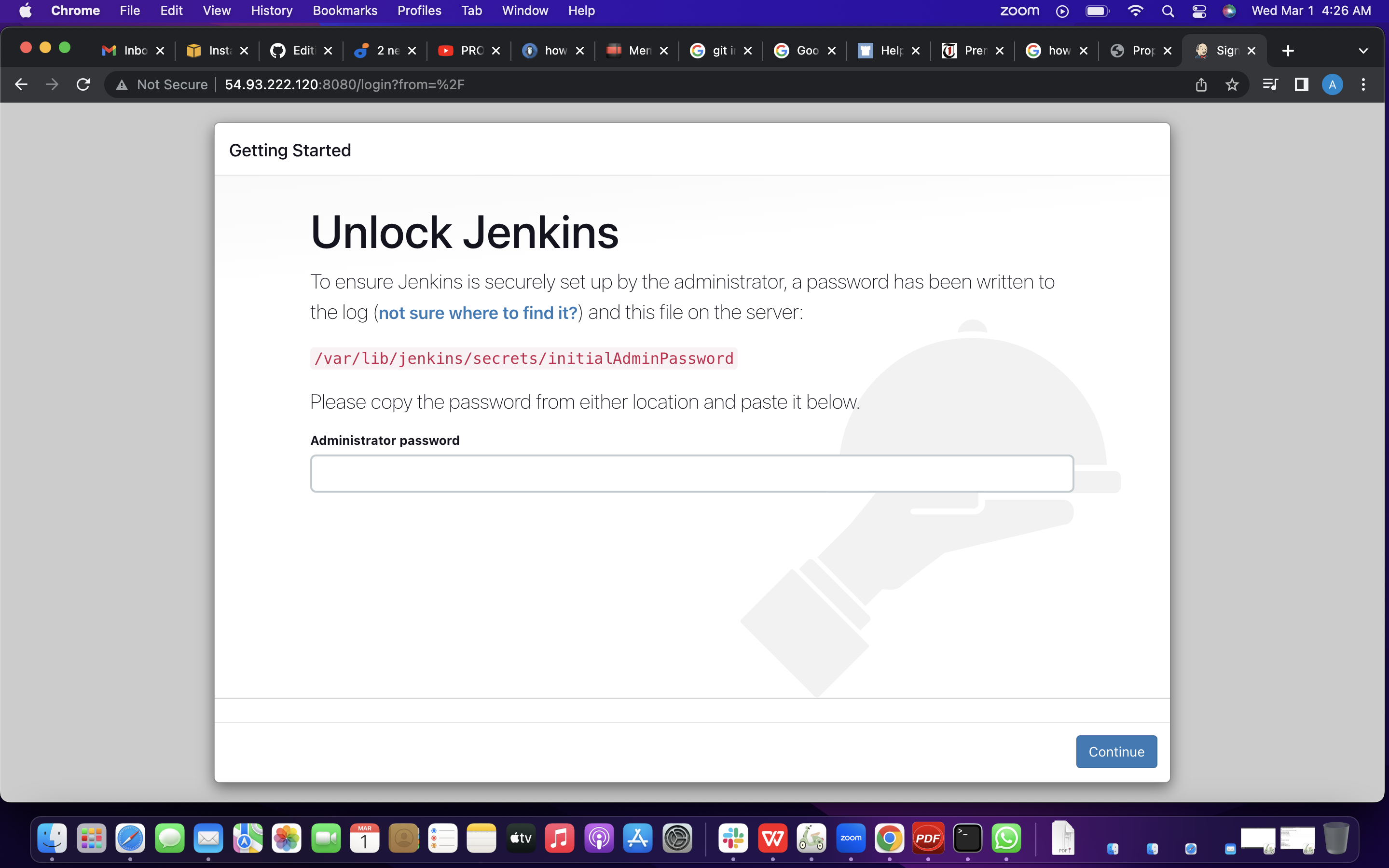Click the profile avatar 'A' icon
This screenshot has width=1389, height=868.
1332,84
